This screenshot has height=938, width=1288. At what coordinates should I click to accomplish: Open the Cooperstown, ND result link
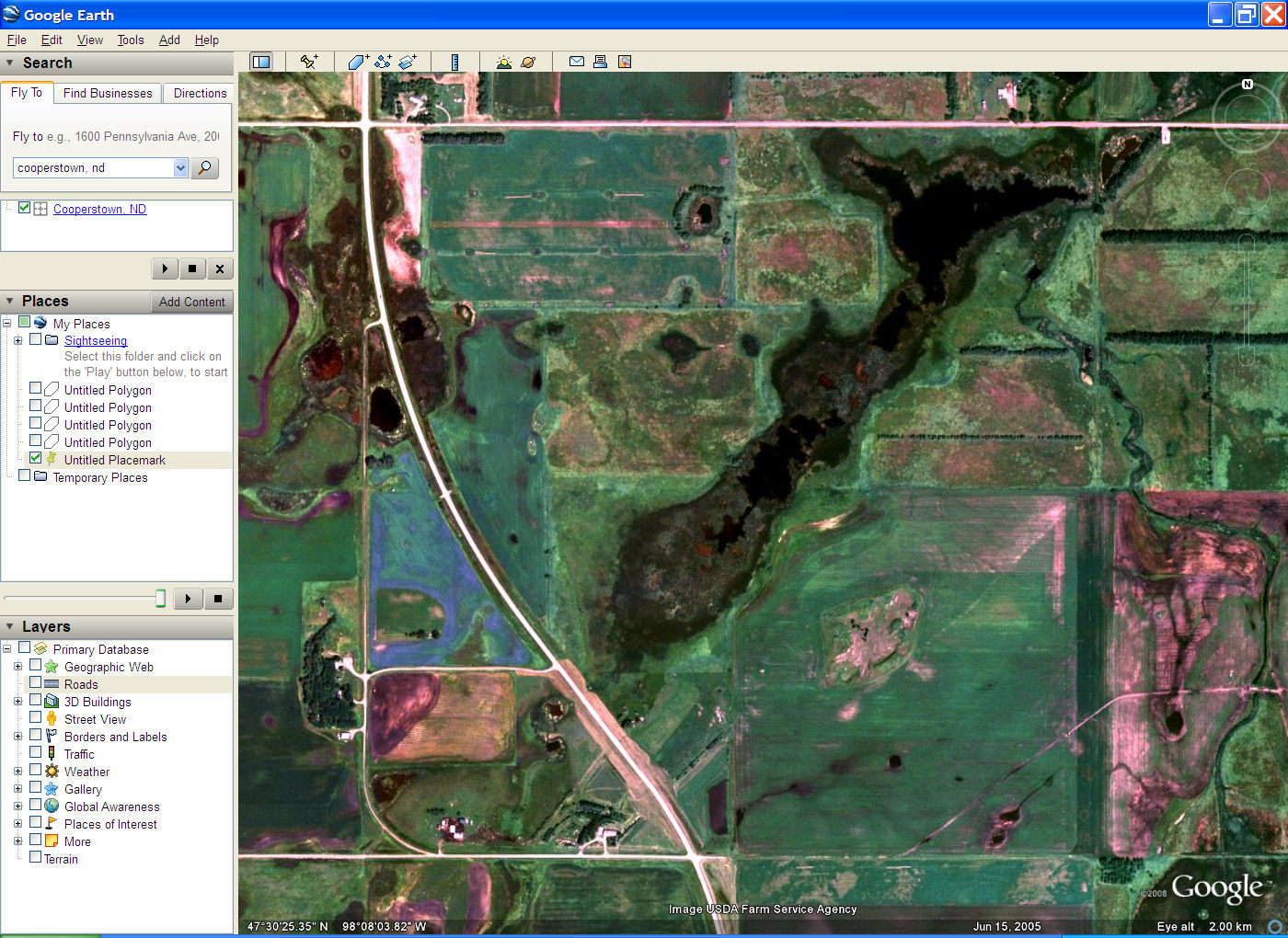pyautogui.click(x=99, y=209)
